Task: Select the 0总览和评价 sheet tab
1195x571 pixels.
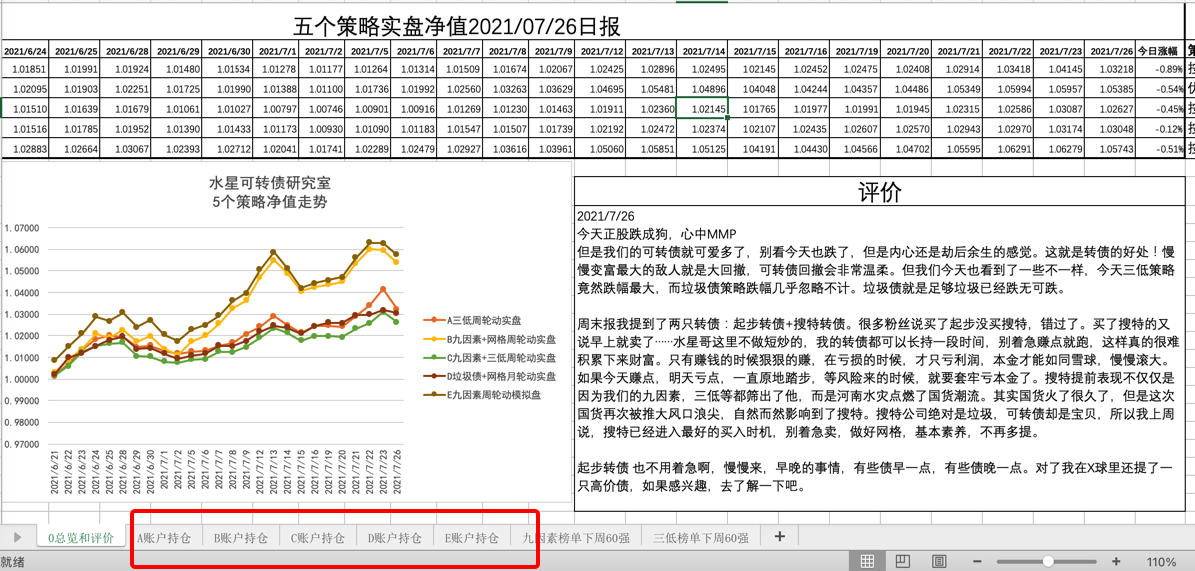Action: click(x=81, y=538)
